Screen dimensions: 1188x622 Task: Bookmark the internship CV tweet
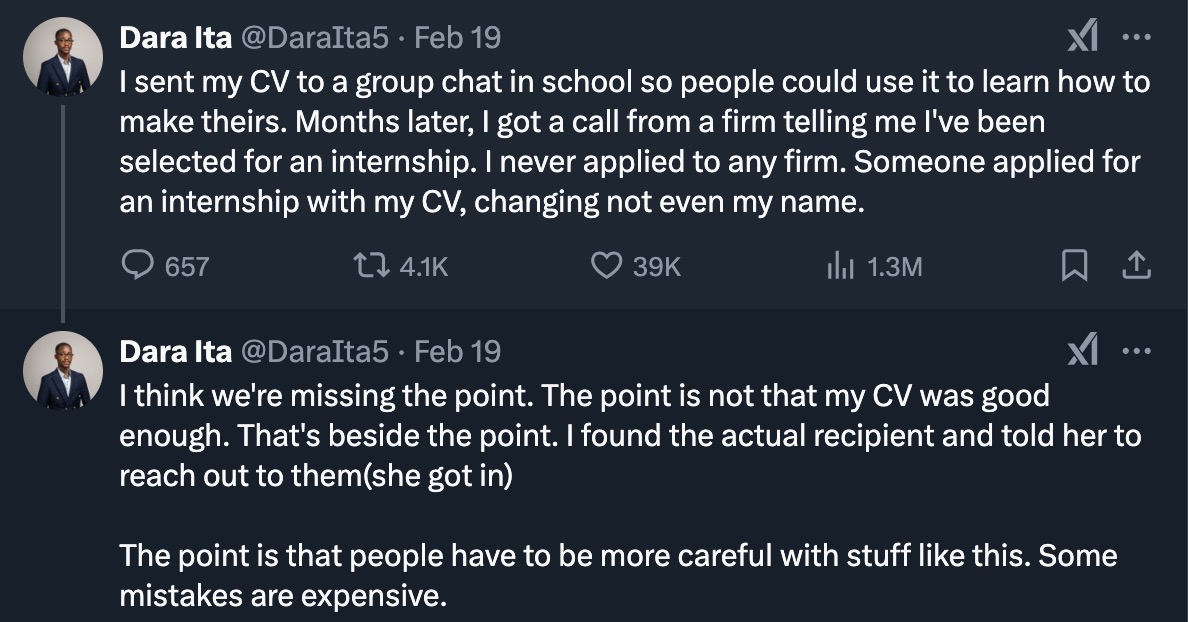click(x=1074, y=265)
